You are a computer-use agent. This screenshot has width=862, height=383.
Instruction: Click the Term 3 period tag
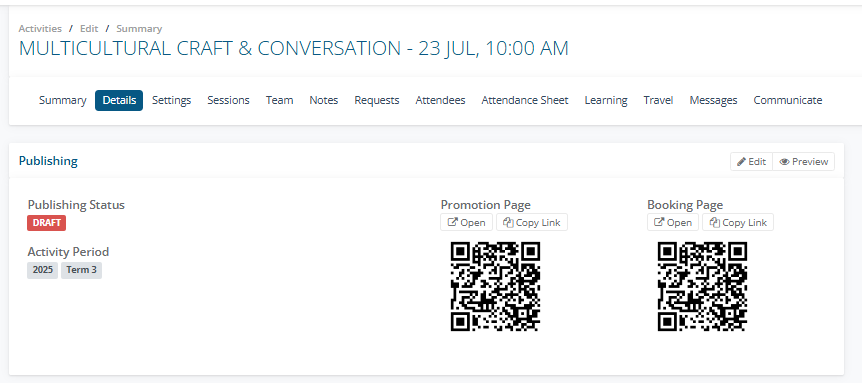click(81, 270)
